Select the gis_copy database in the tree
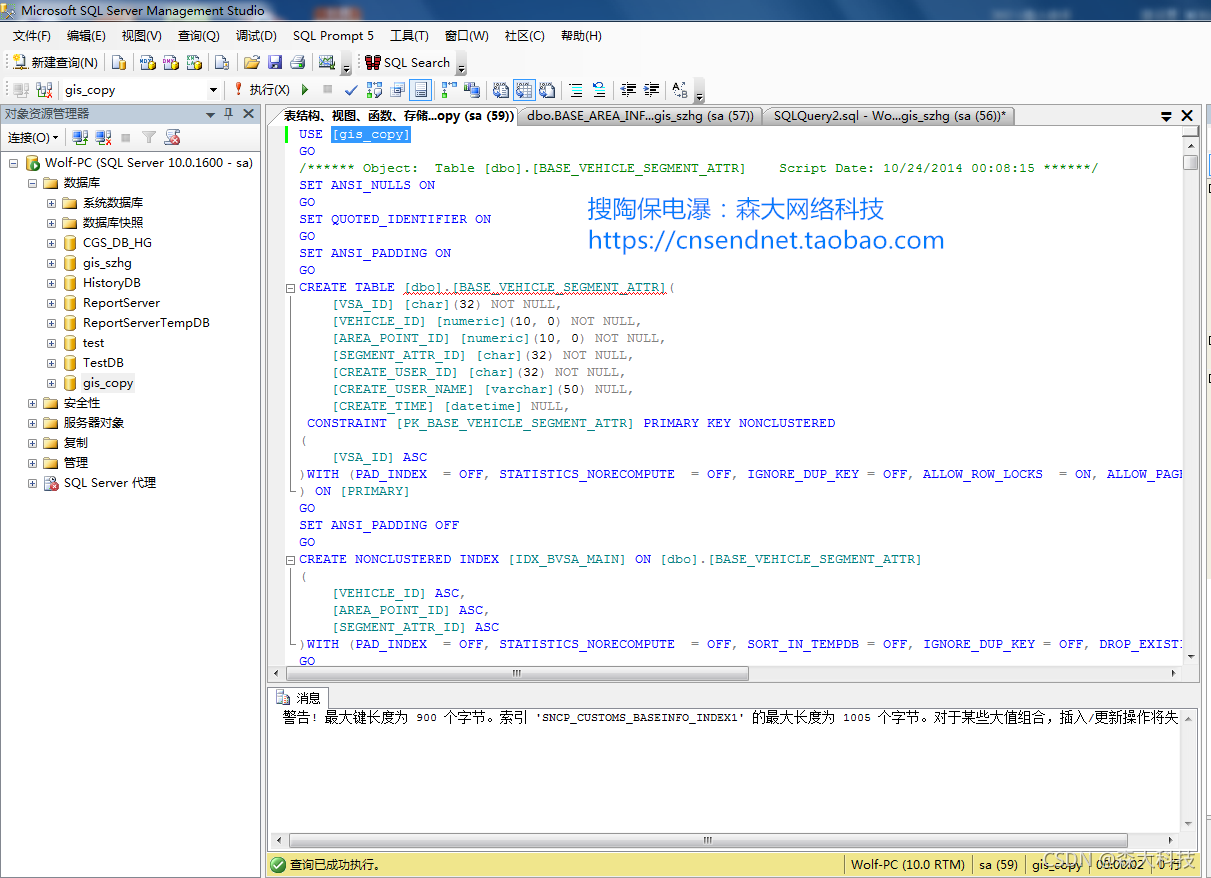The height and width of the screenshot is (878, 1211). [108, 383]
